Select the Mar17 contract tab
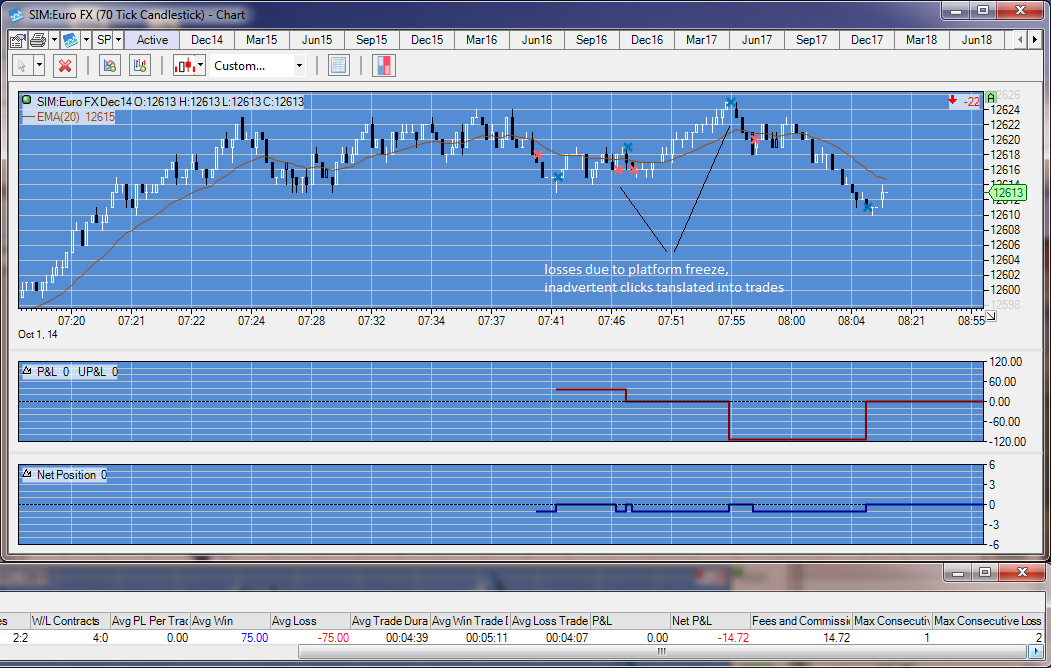 click(701, 40)
